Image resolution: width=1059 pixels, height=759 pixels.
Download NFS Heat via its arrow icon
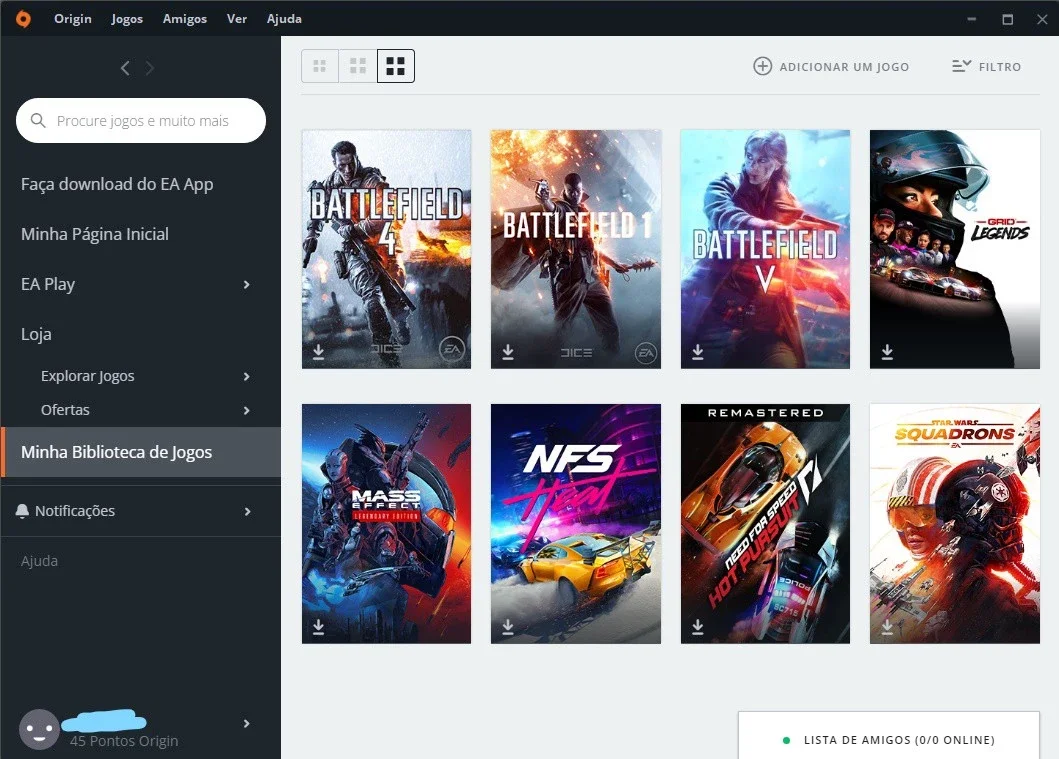(508, 627)
